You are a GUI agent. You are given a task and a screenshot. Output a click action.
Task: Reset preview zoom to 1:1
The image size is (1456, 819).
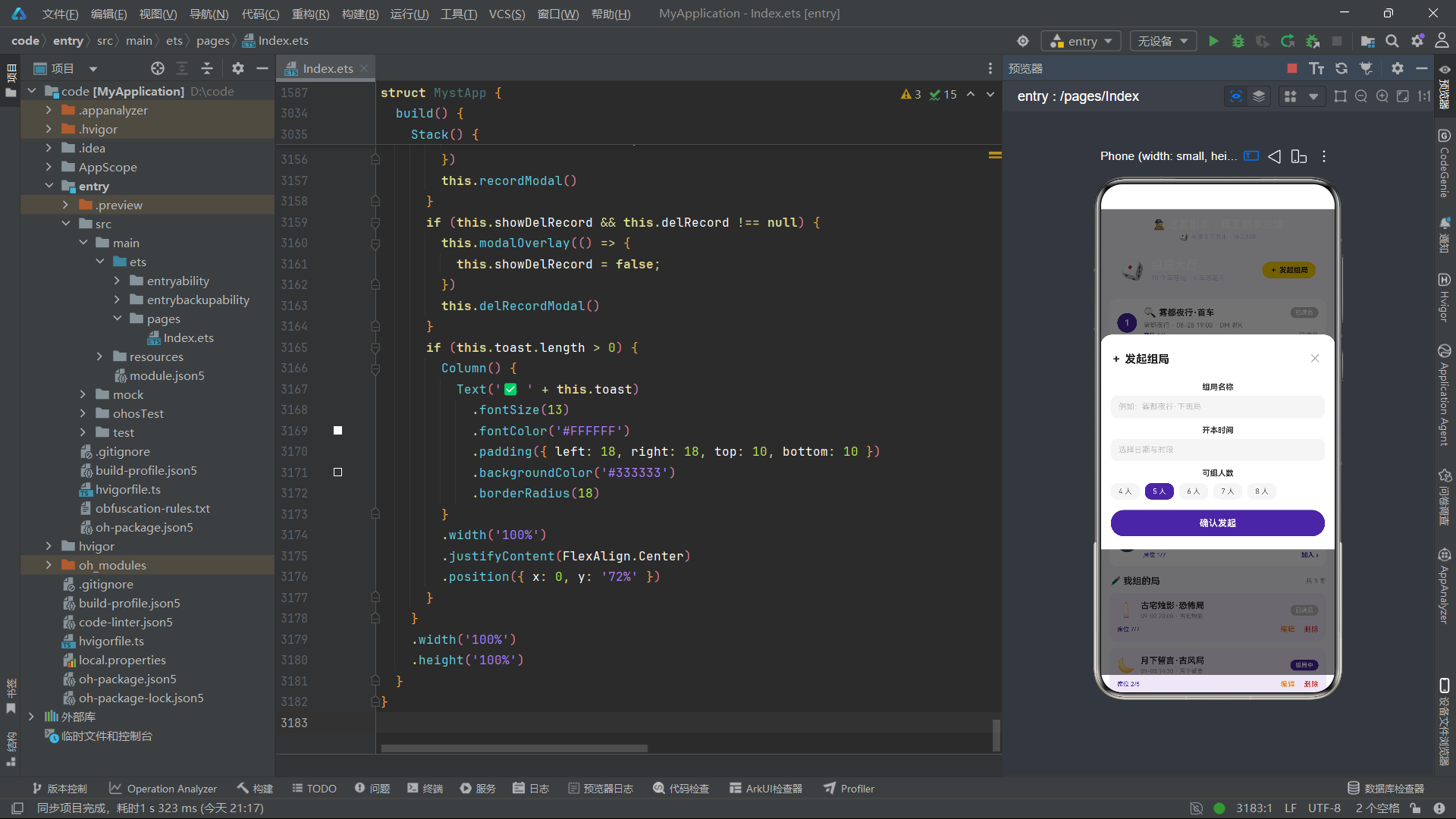coord(1424,96)
